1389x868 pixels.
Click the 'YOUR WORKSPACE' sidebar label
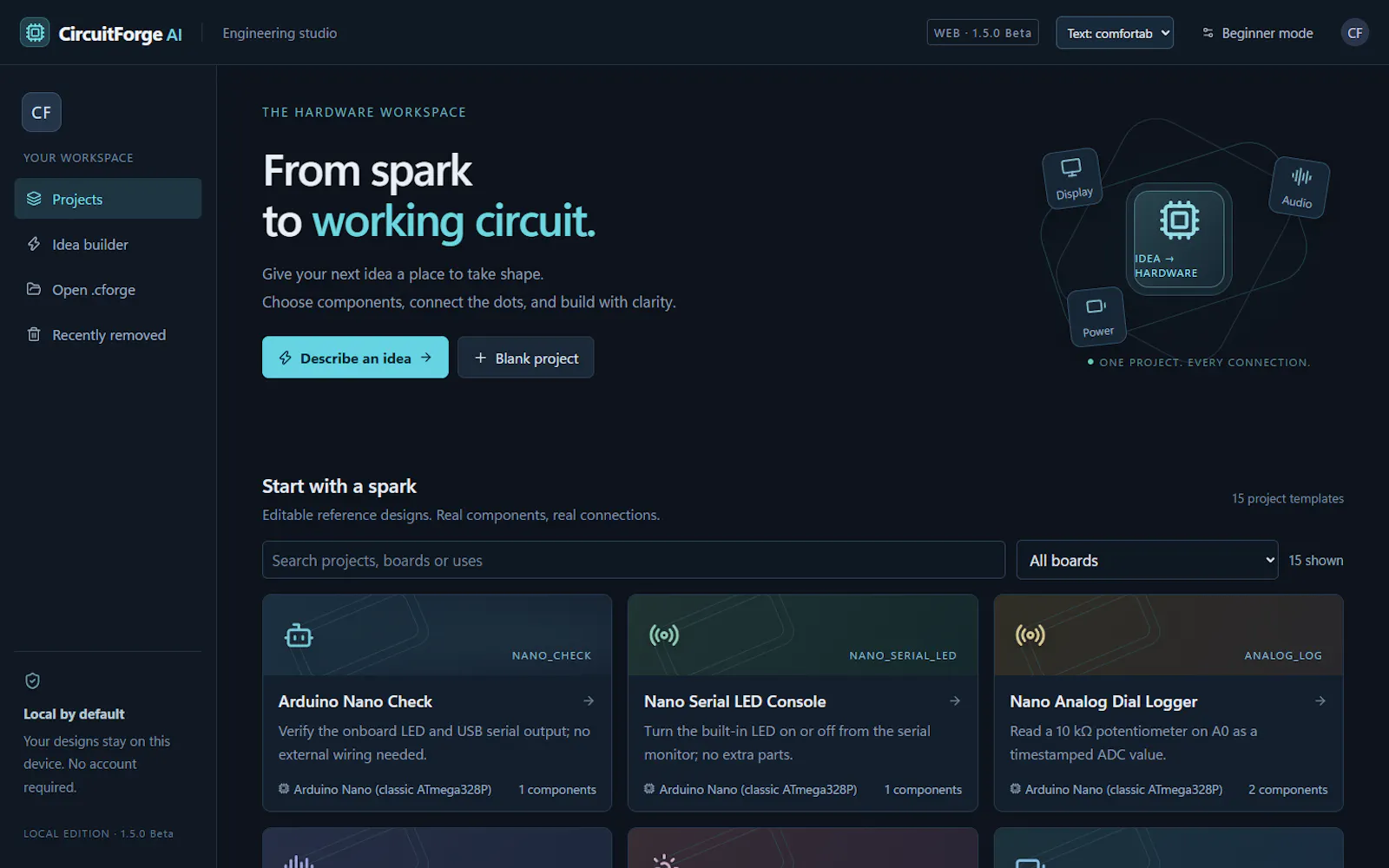[78, 158]
